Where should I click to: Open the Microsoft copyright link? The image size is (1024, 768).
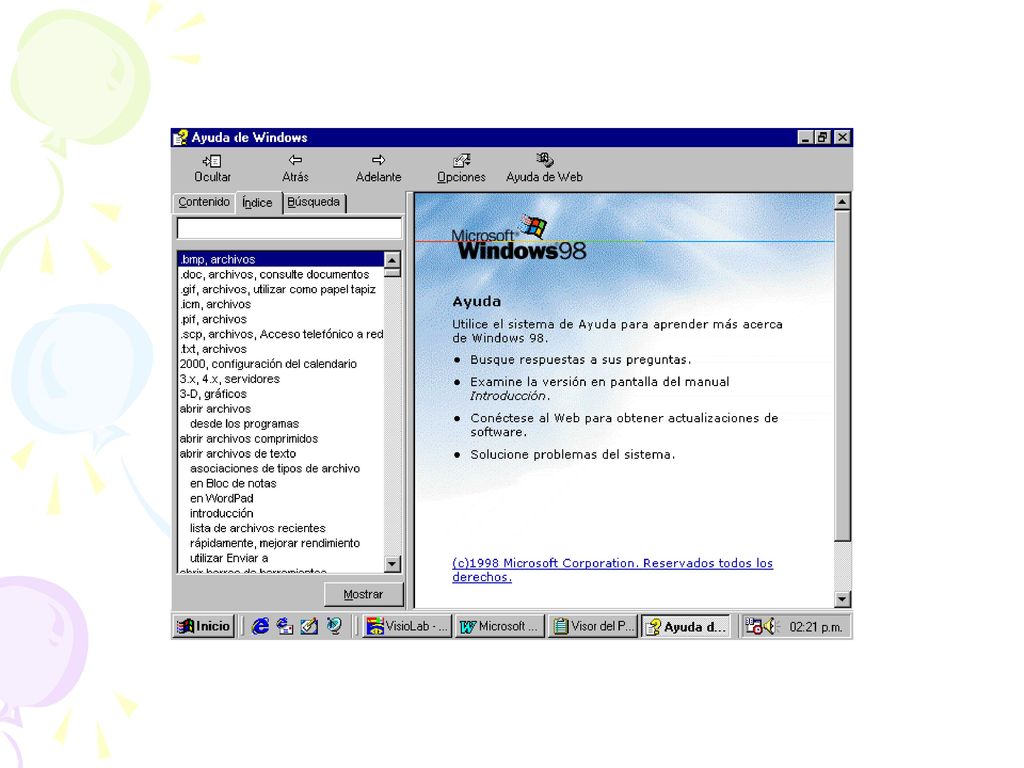[x=612, y=570]
